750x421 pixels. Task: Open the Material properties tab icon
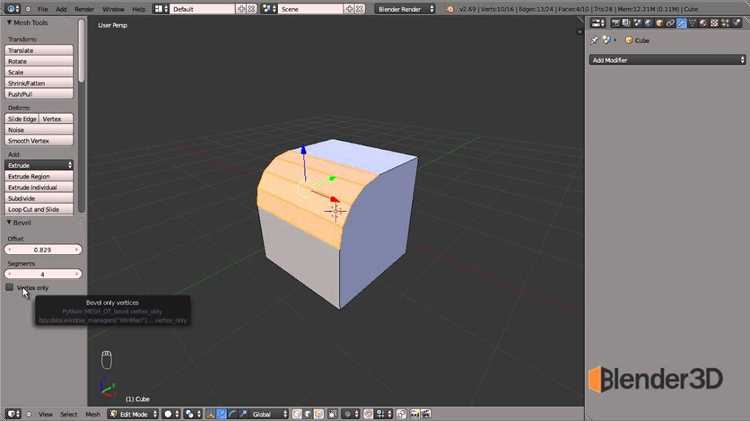point(704,22)
